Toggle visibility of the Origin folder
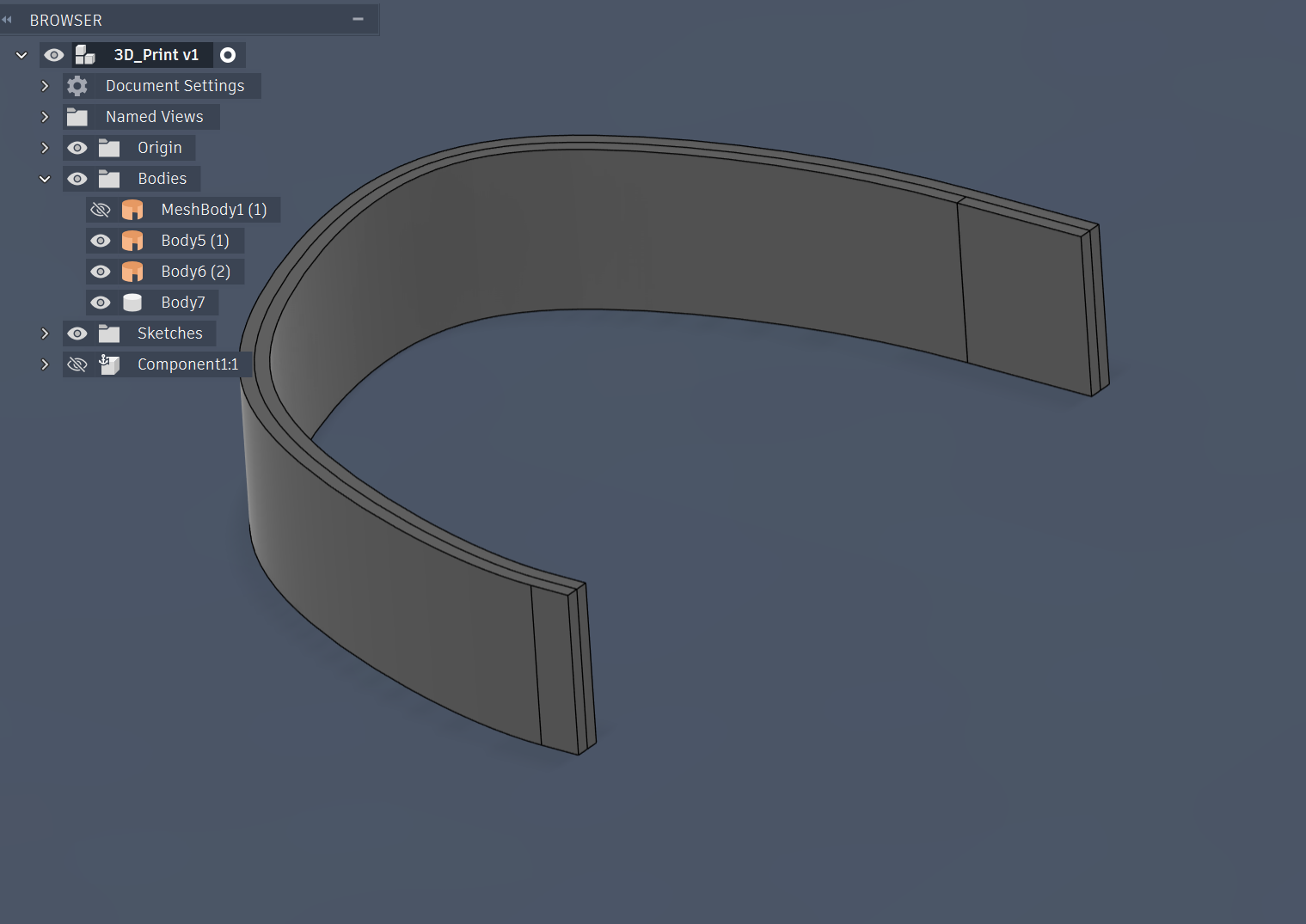Viewport: 1306px width, 924px height. pos(77,148)
